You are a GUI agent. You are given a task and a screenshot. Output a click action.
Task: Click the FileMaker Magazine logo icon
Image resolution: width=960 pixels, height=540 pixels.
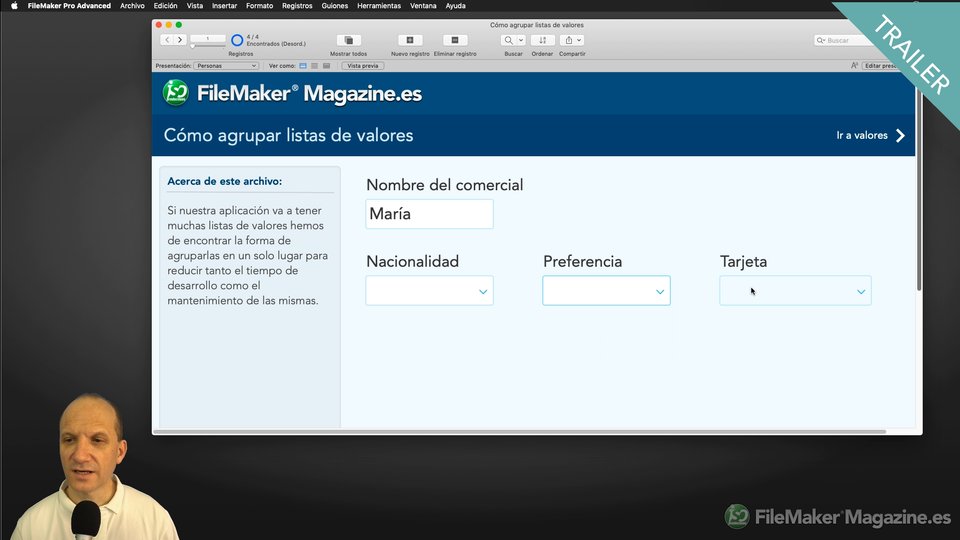(176, 93)
